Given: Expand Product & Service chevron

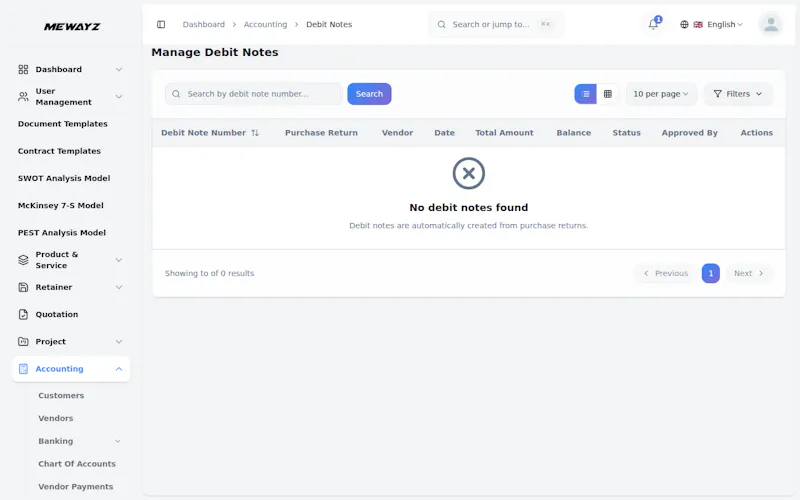Looking at the screenshot, I should tap(119, 260).
